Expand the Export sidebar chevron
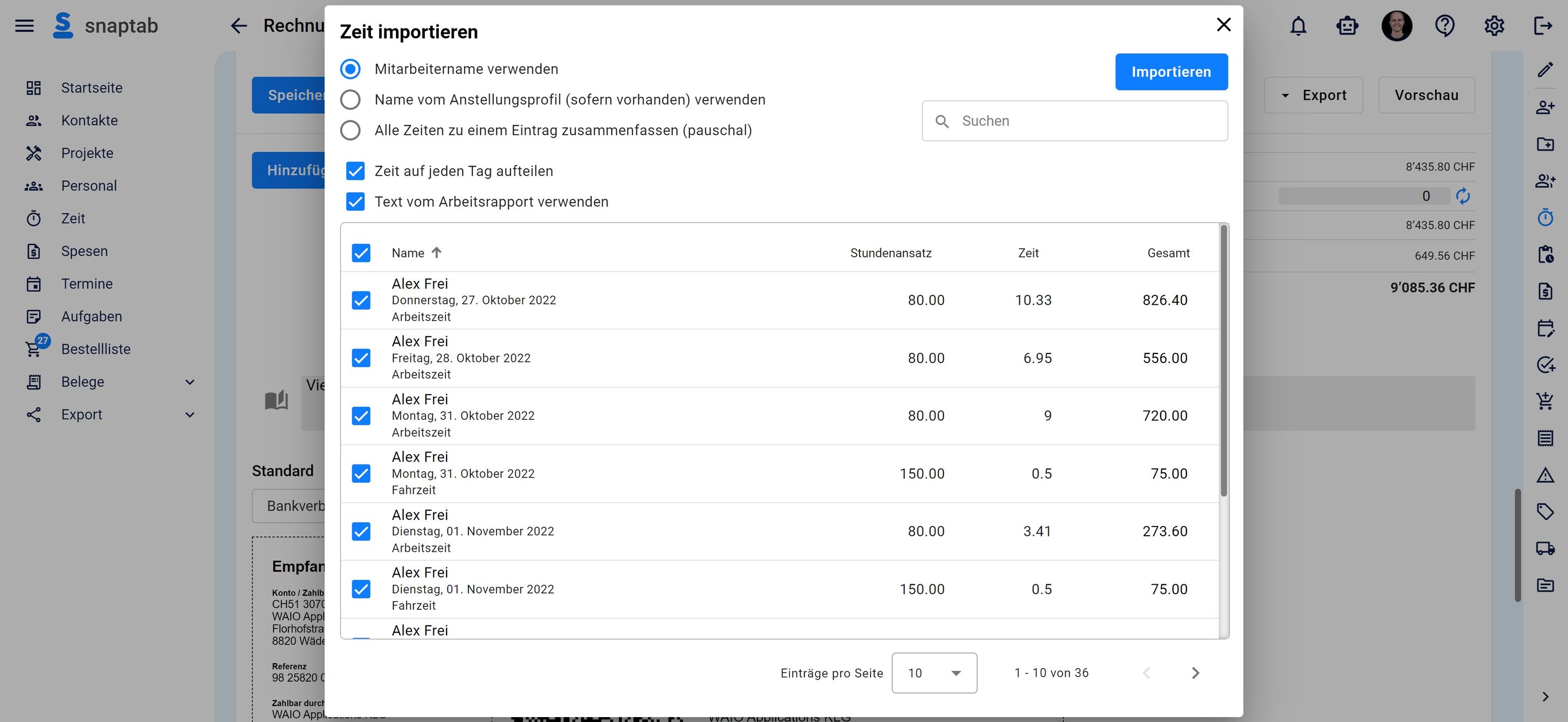The image size is (1568, 722). click(190, 414)
